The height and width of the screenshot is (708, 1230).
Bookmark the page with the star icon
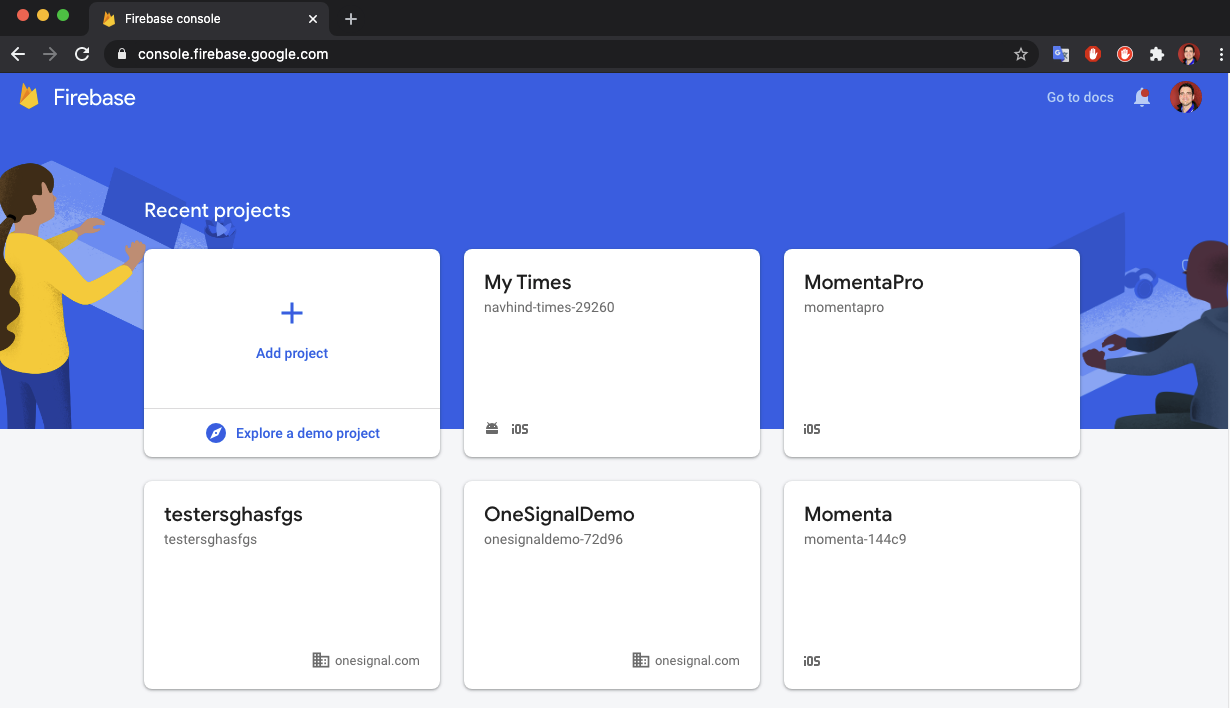1020,54
